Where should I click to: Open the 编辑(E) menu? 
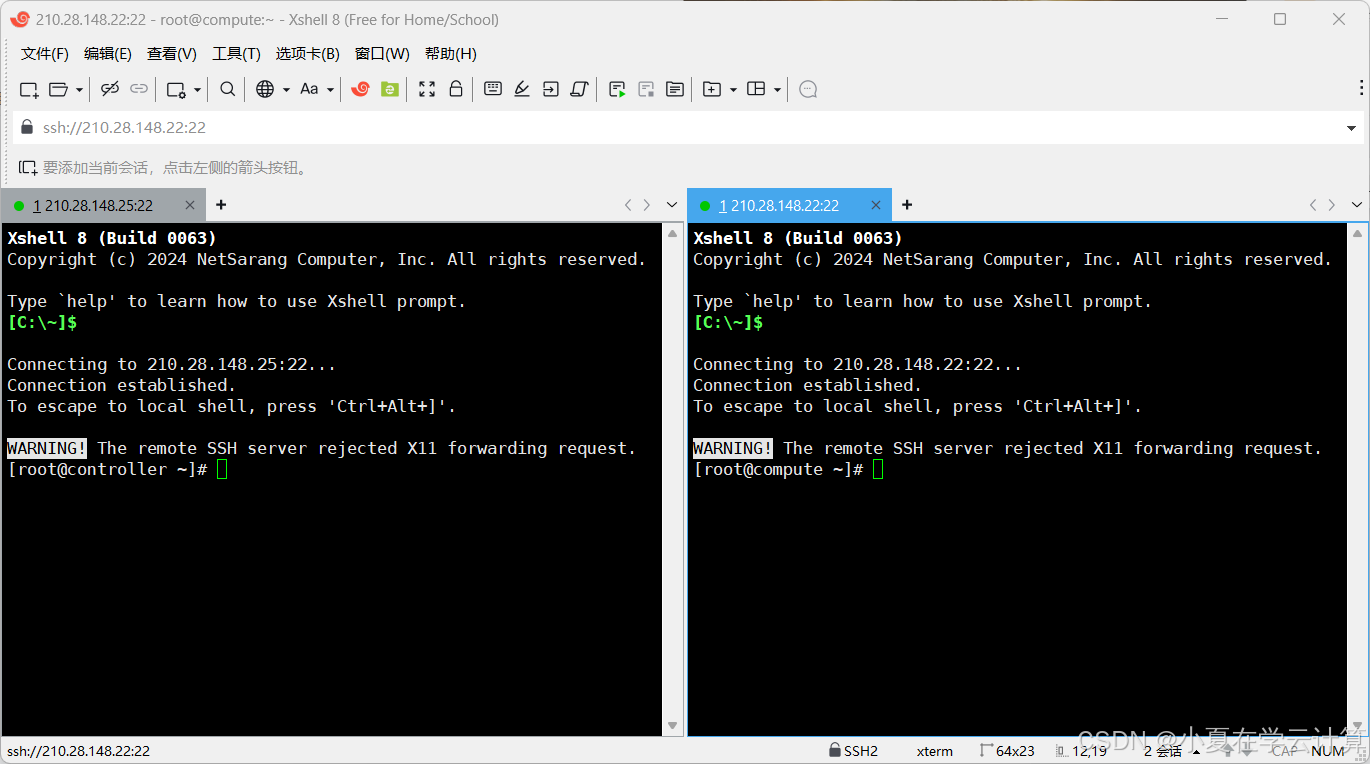pyautogui.click(x=108, y=54)
